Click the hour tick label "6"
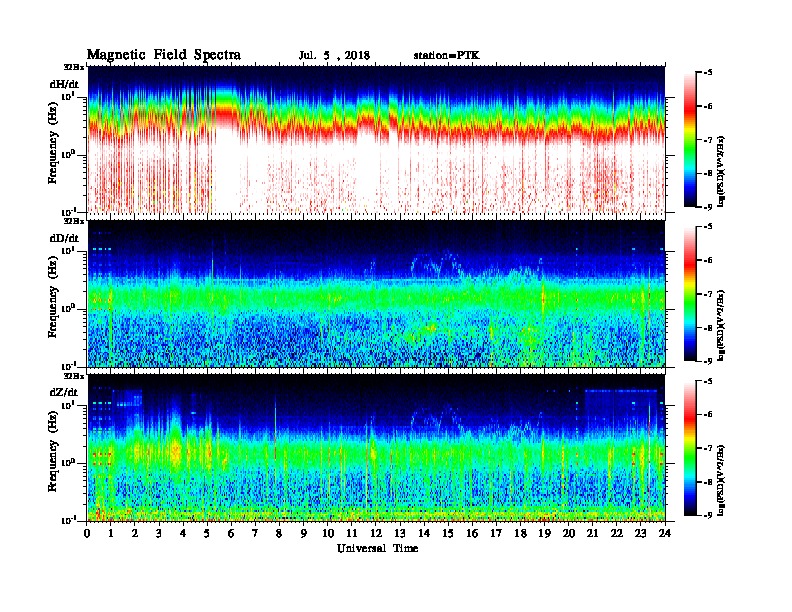 (x=231, y=533)
